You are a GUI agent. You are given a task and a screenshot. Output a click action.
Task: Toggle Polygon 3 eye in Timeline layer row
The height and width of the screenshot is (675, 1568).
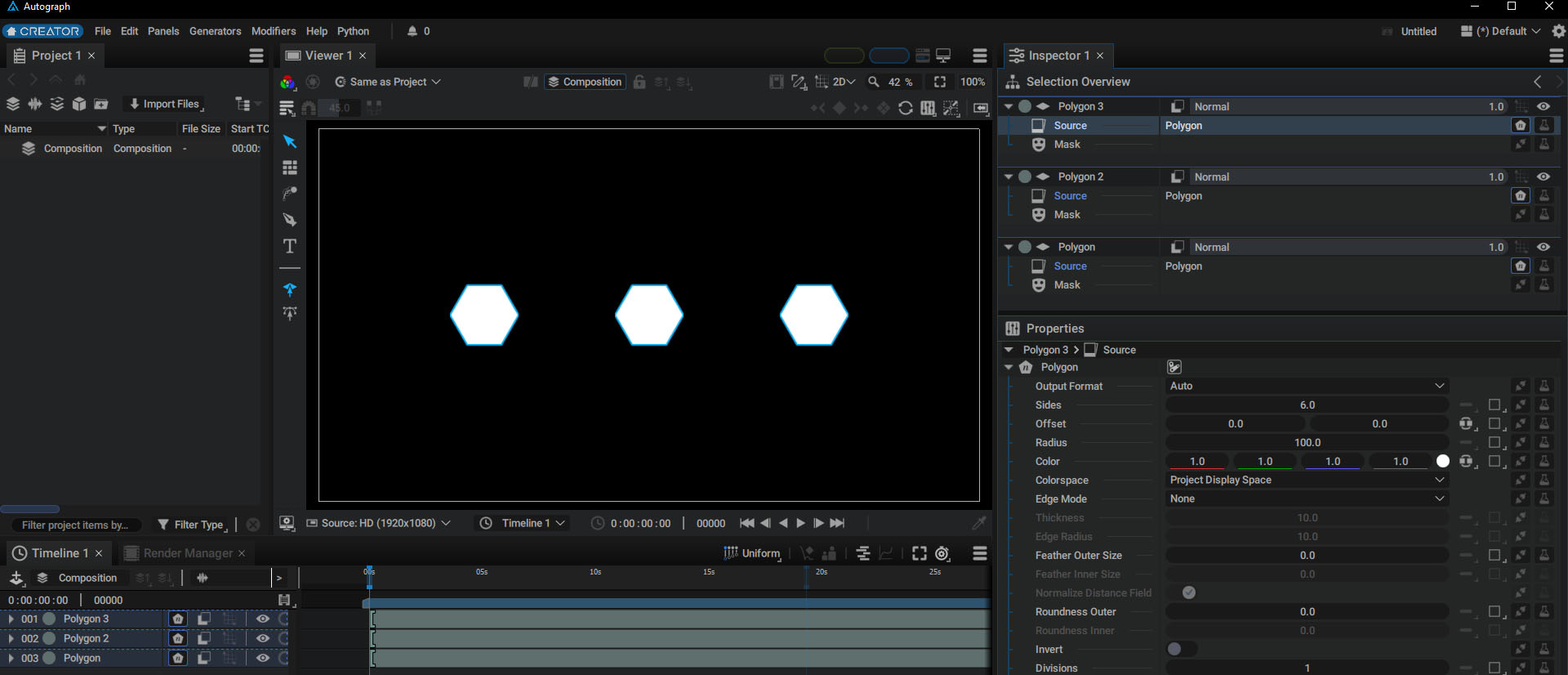point(263,619)
